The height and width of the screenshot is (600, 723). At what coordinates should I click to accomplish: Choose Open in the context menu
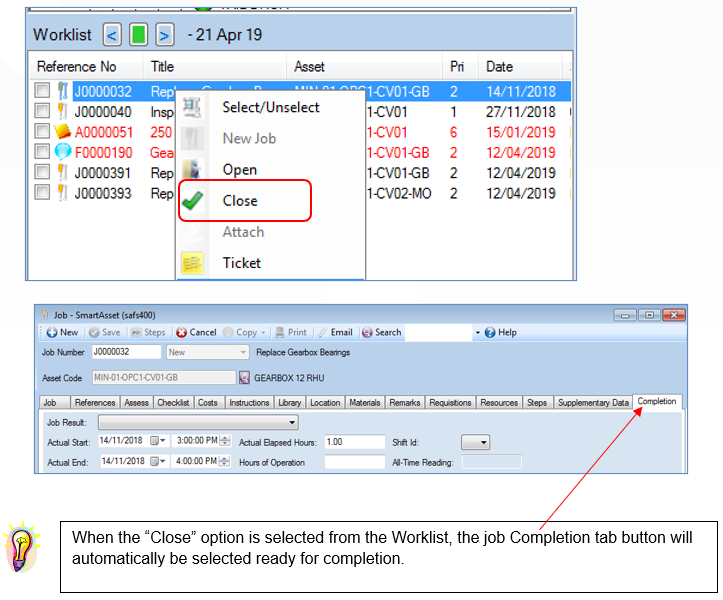(271, 170)
